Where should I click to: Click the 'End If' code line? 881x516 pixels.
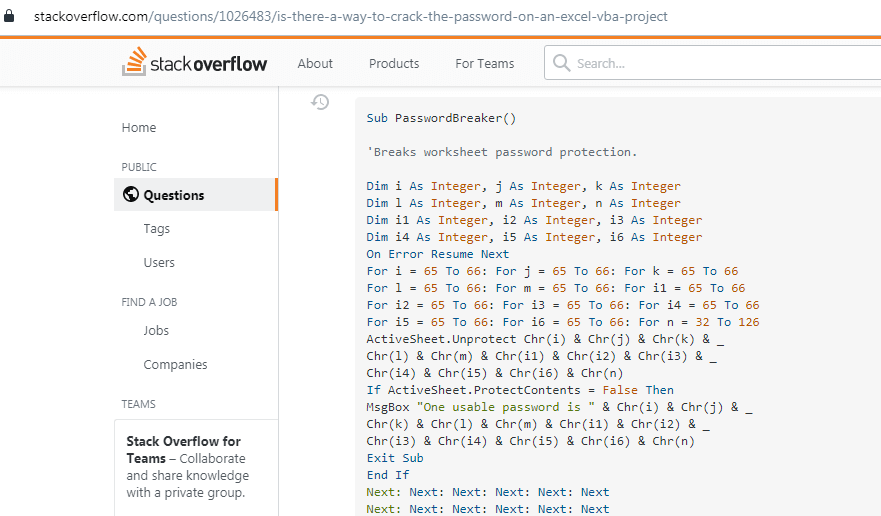point(388,475)
